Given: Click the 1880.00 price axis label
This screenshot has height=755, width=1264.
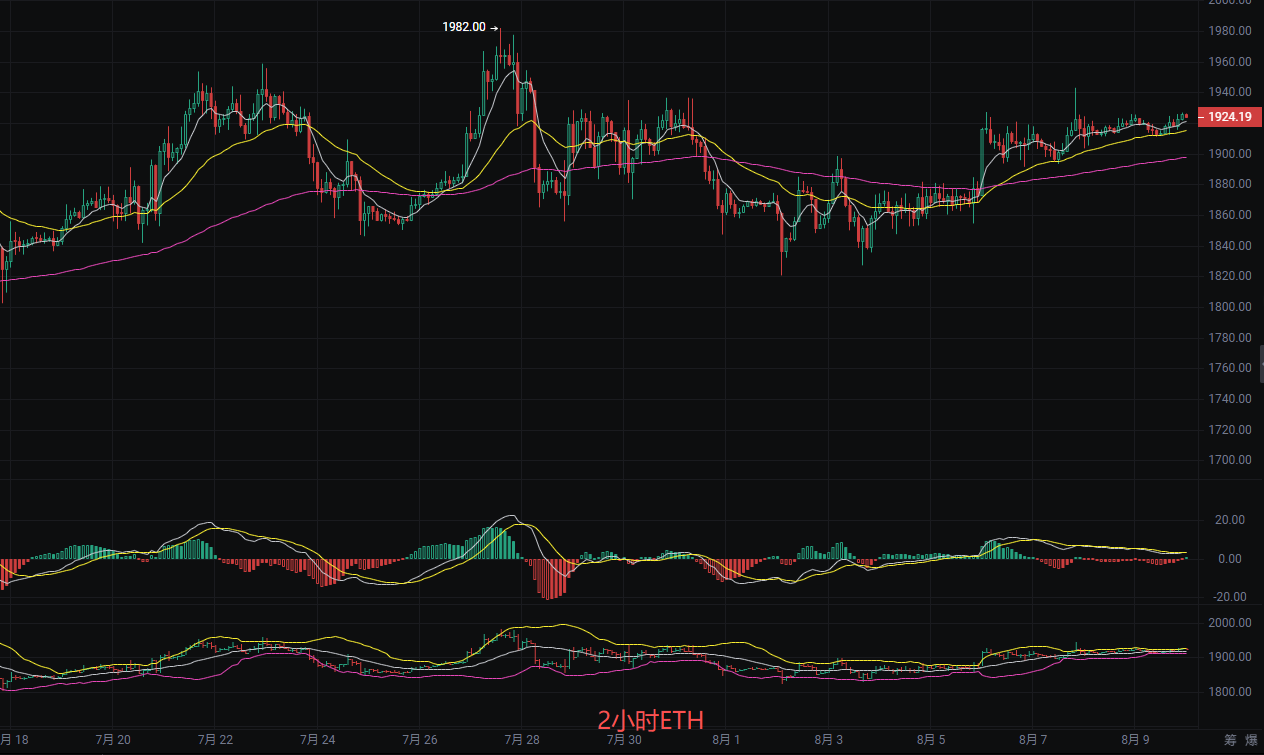Looking at the screenshot, I should 1230,184.
